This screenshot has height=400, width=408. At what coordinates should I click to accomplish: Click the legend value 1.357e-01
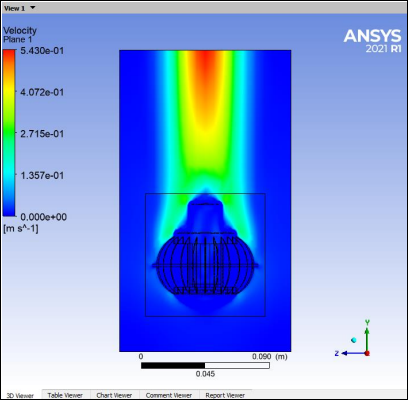[42, 175]
